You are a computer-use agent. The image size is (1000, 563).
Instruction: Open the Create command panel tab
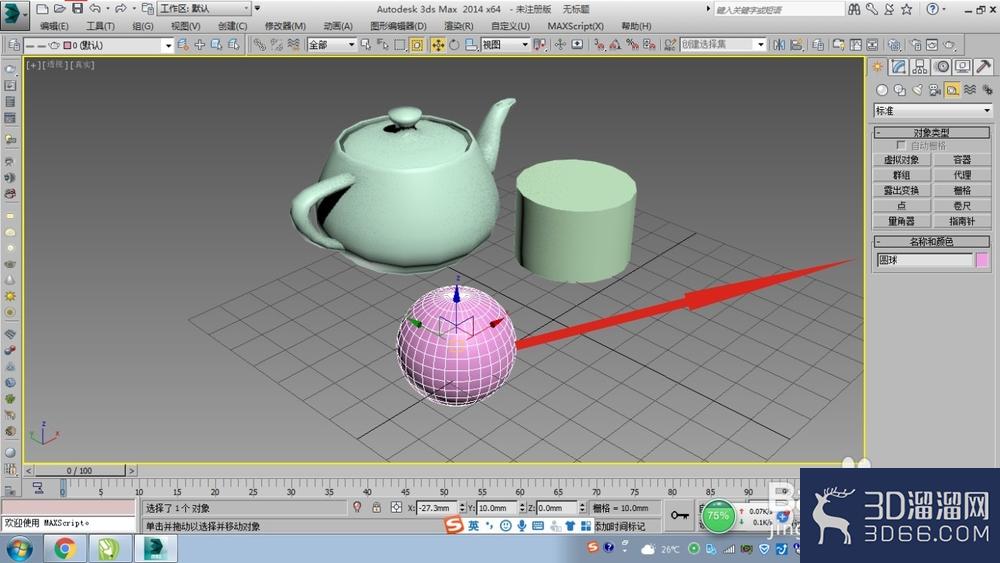(x=878, y=66)
